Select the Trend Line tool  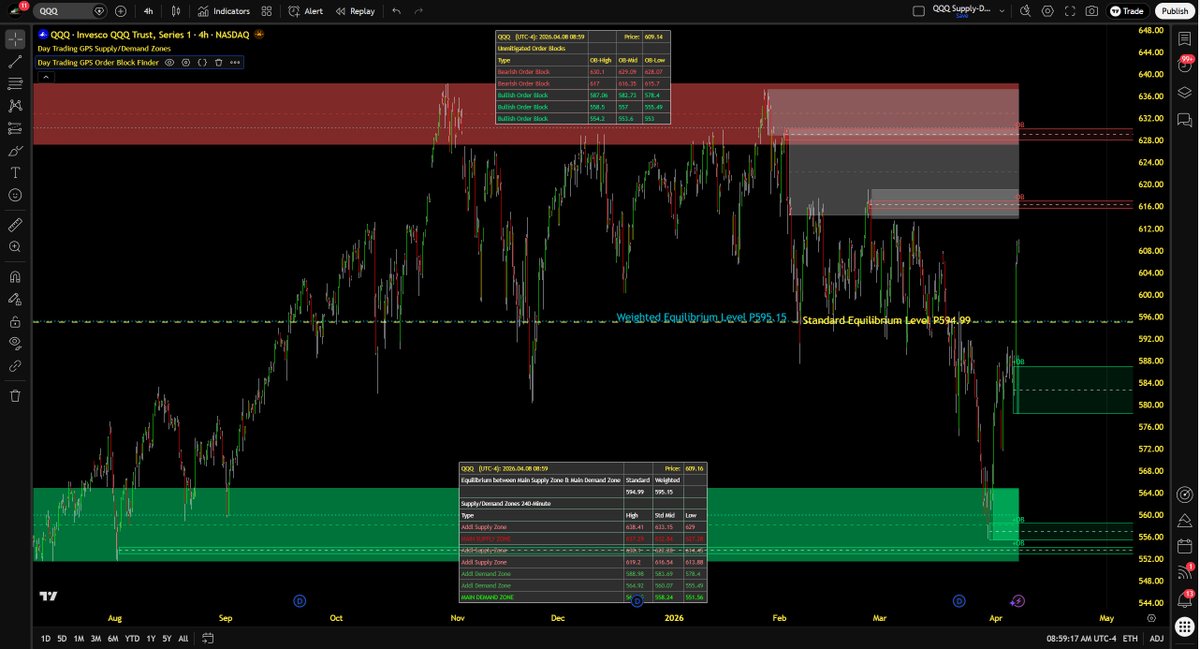[13, 59]
